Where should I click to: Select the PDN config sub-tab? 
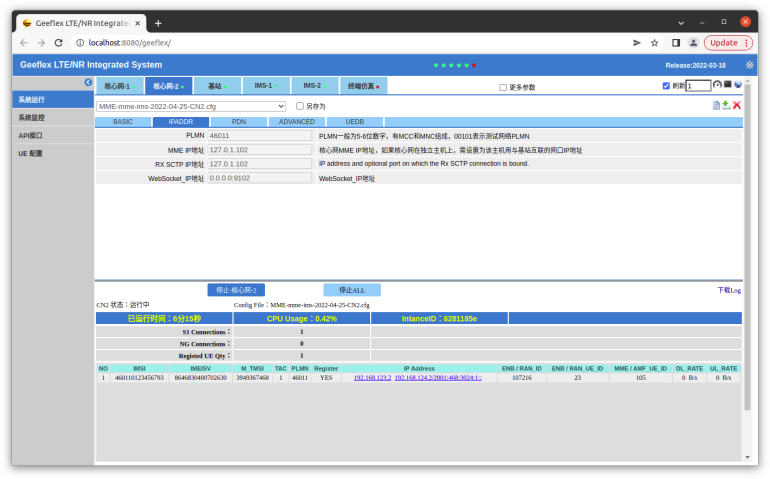pos(239,122)
